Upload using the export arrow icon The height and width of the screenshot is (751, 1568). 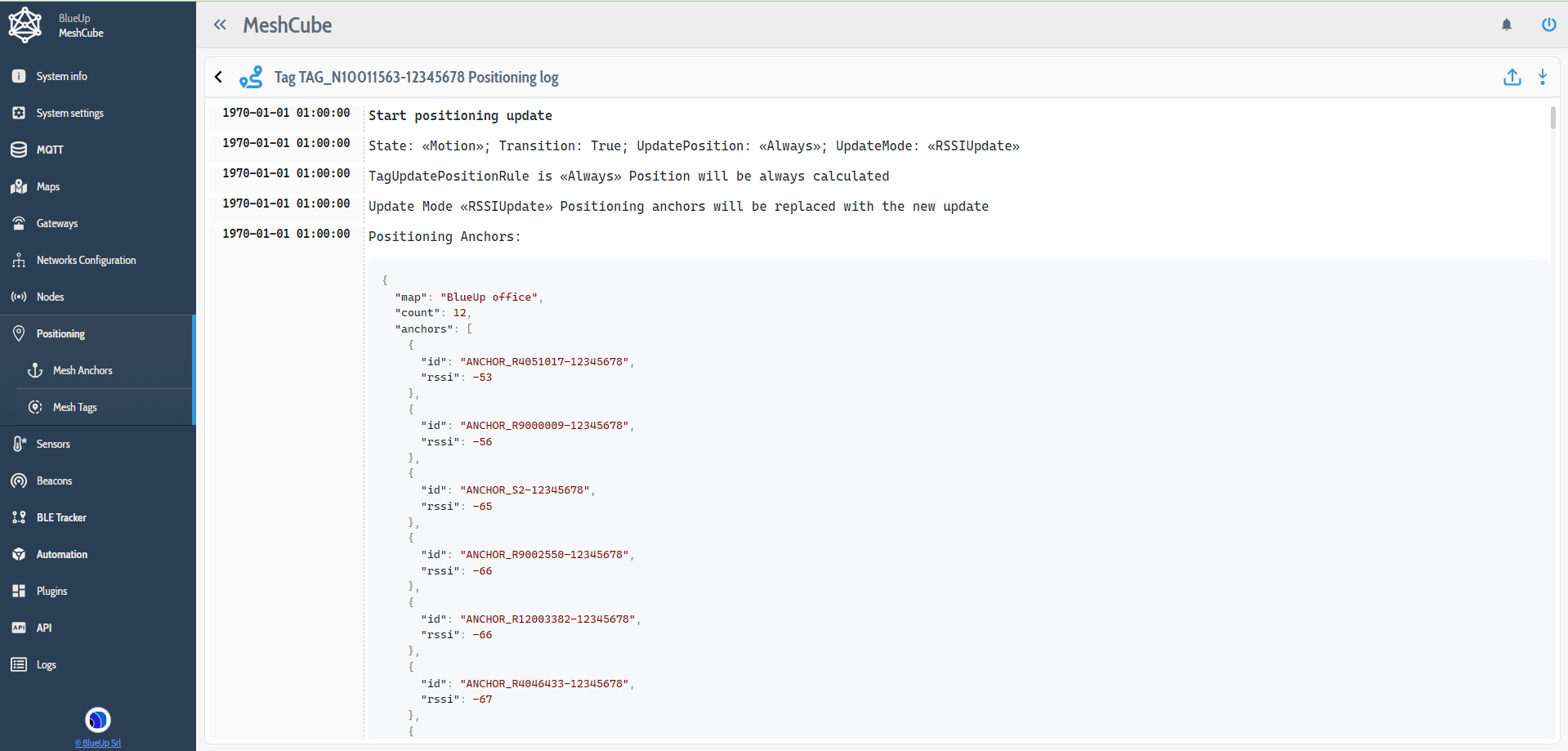pyautogui.click(x=1512, y=77)
